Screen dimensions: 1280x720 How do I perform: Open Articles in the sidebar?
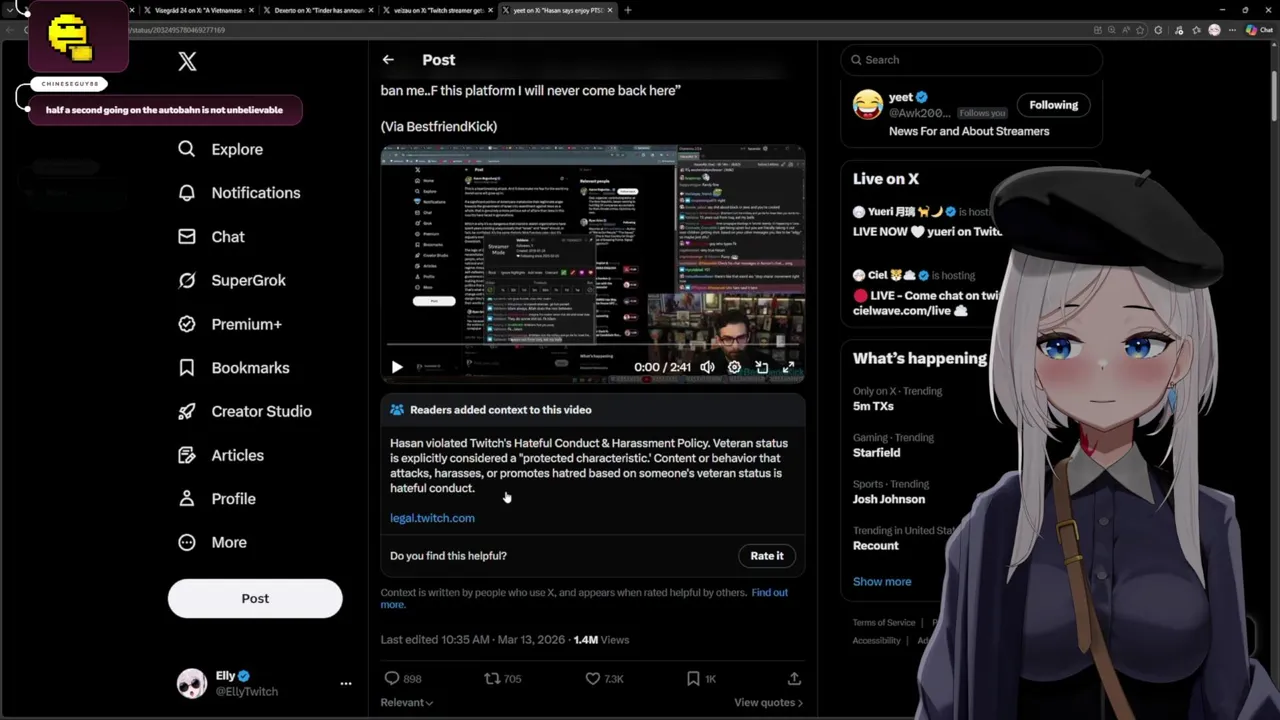pyautogui.click(x=220, y=455)
